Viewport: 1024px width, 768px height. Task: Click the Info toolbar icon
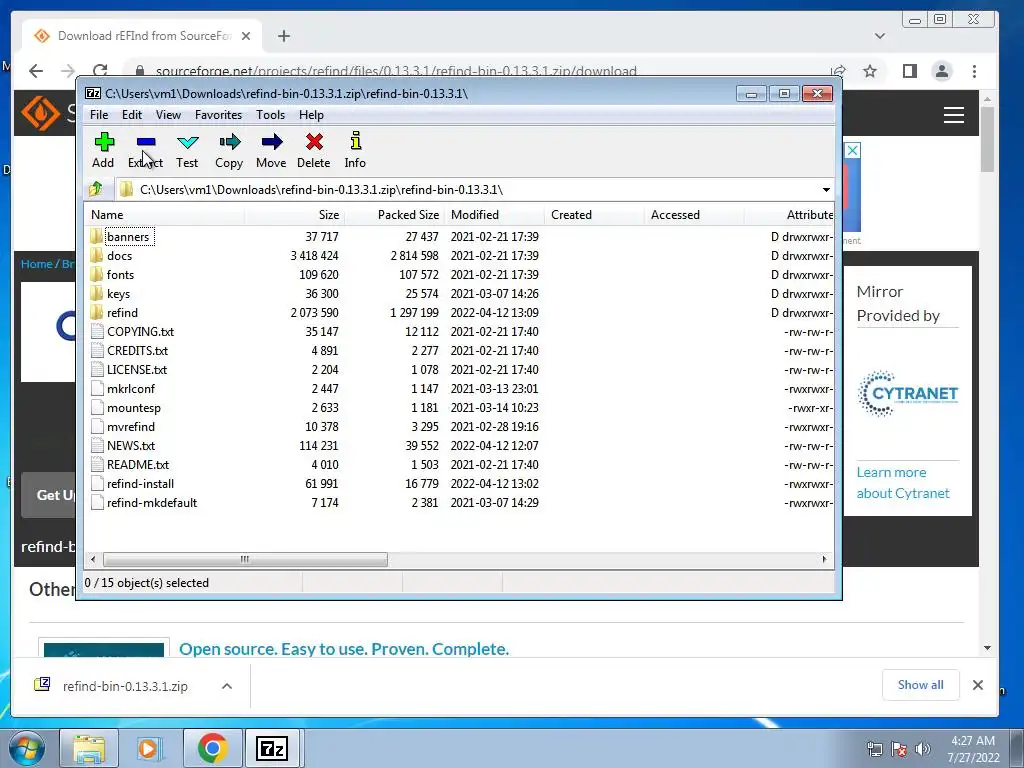coord(355,150)
